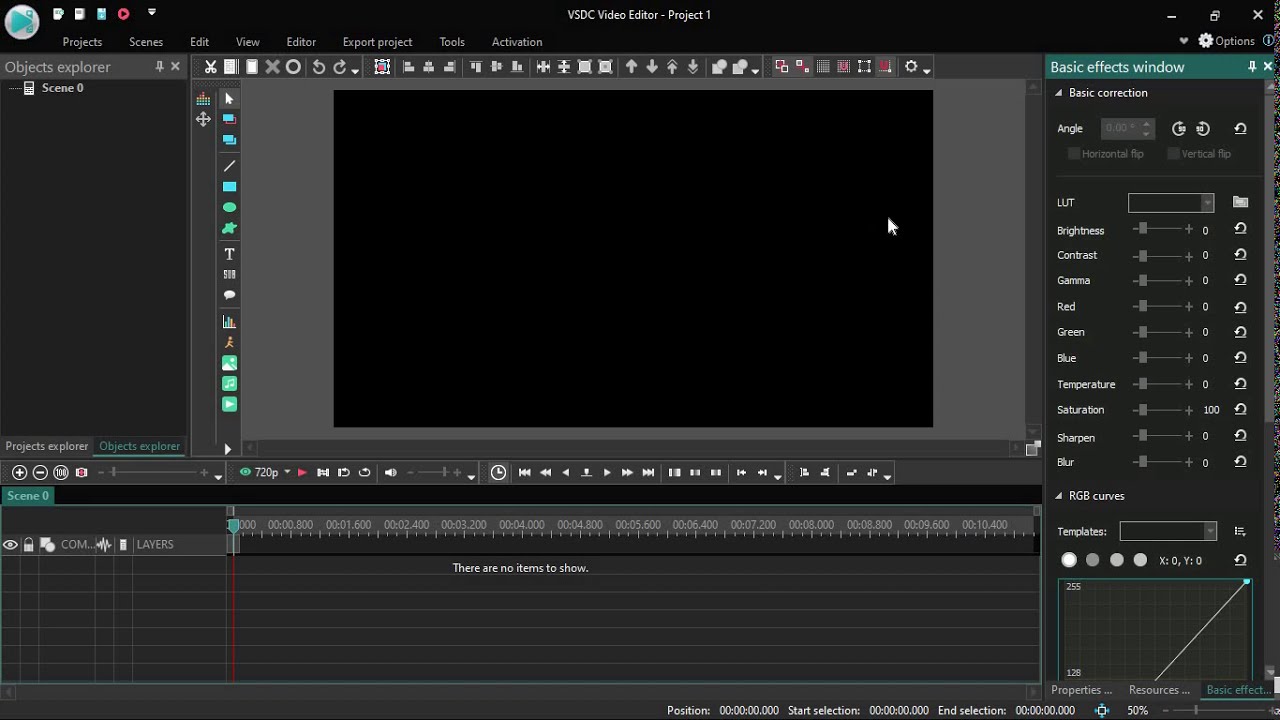This screenshot has width=1280, height=720.
Task: Click the Cut scissors icon in toolbar
Action: (210, 67)
